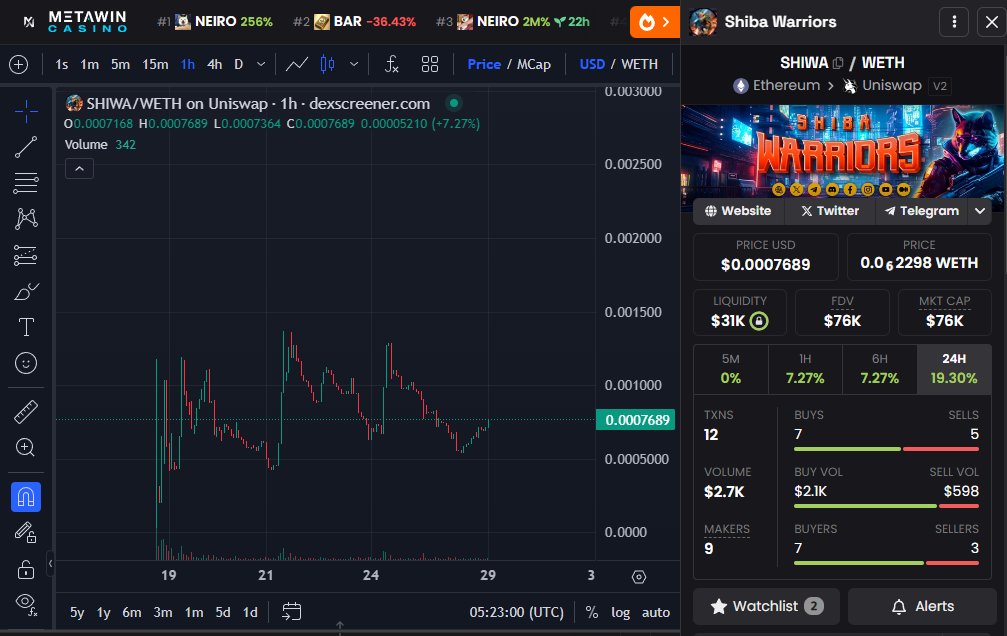Open the Alerts button

tap(922, 606)
